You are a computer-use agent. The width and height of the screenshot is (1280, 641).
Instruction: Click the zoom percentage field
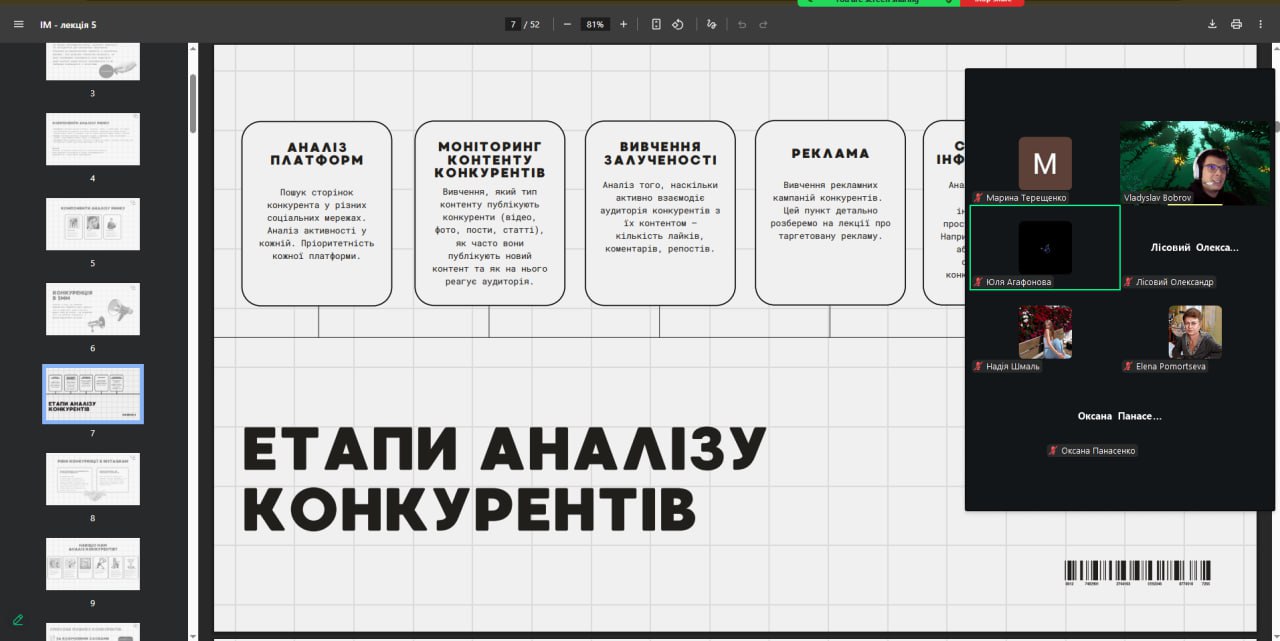click(595, 24)
